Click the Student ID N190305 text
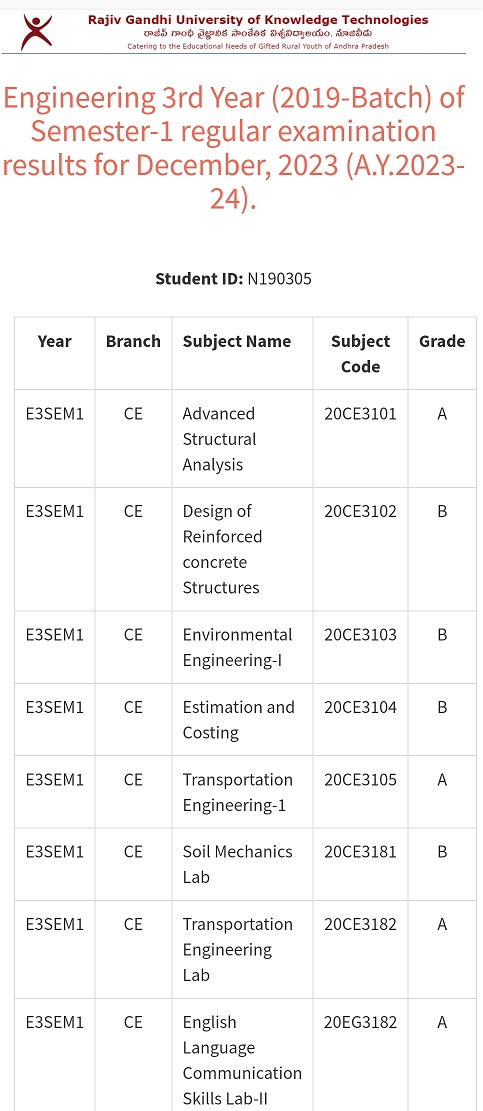483x1111 pixels. 234,278
